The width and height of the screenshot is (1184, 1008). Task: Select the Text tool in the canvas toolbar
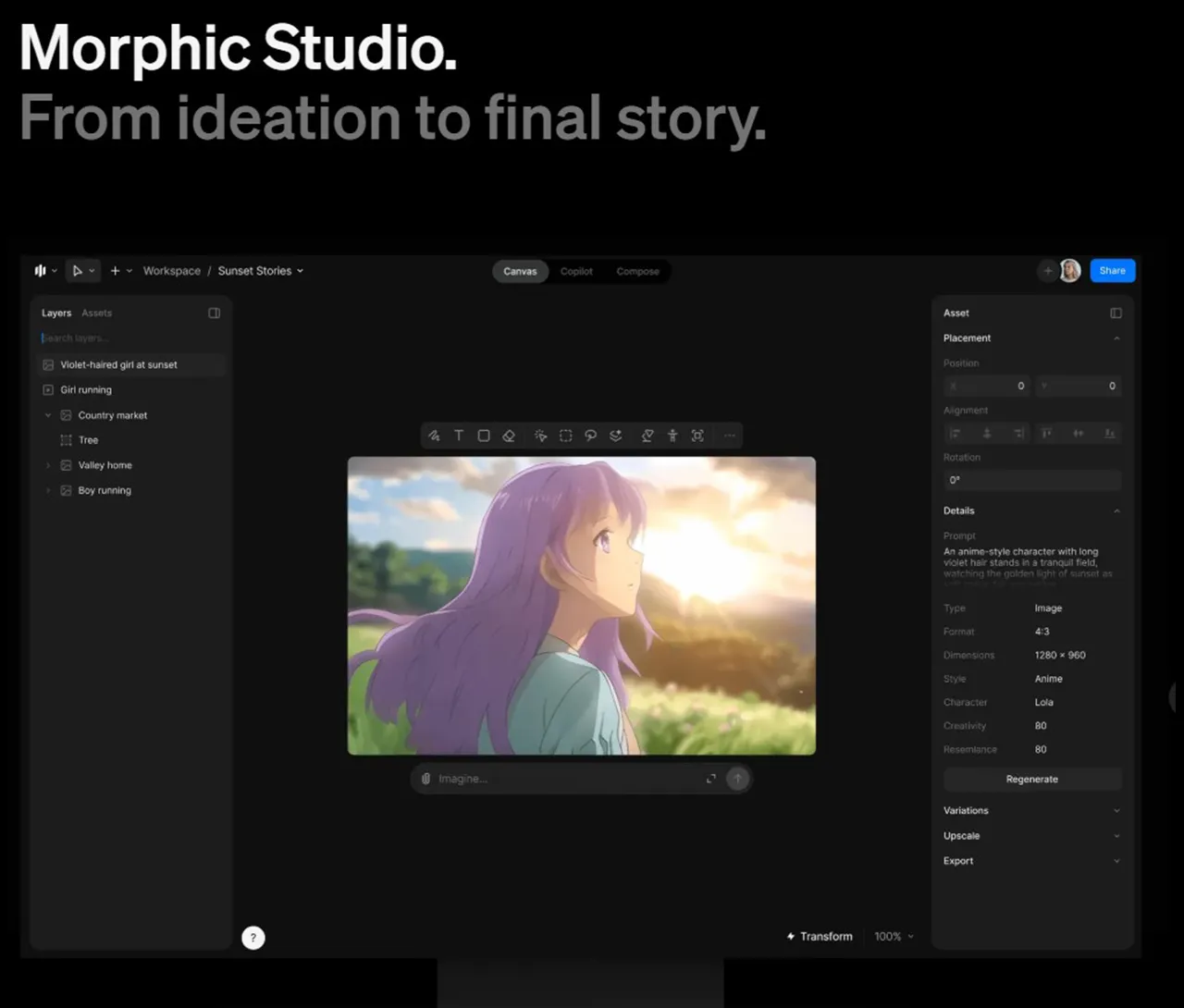pyautogui.click(x=459, y=435)
